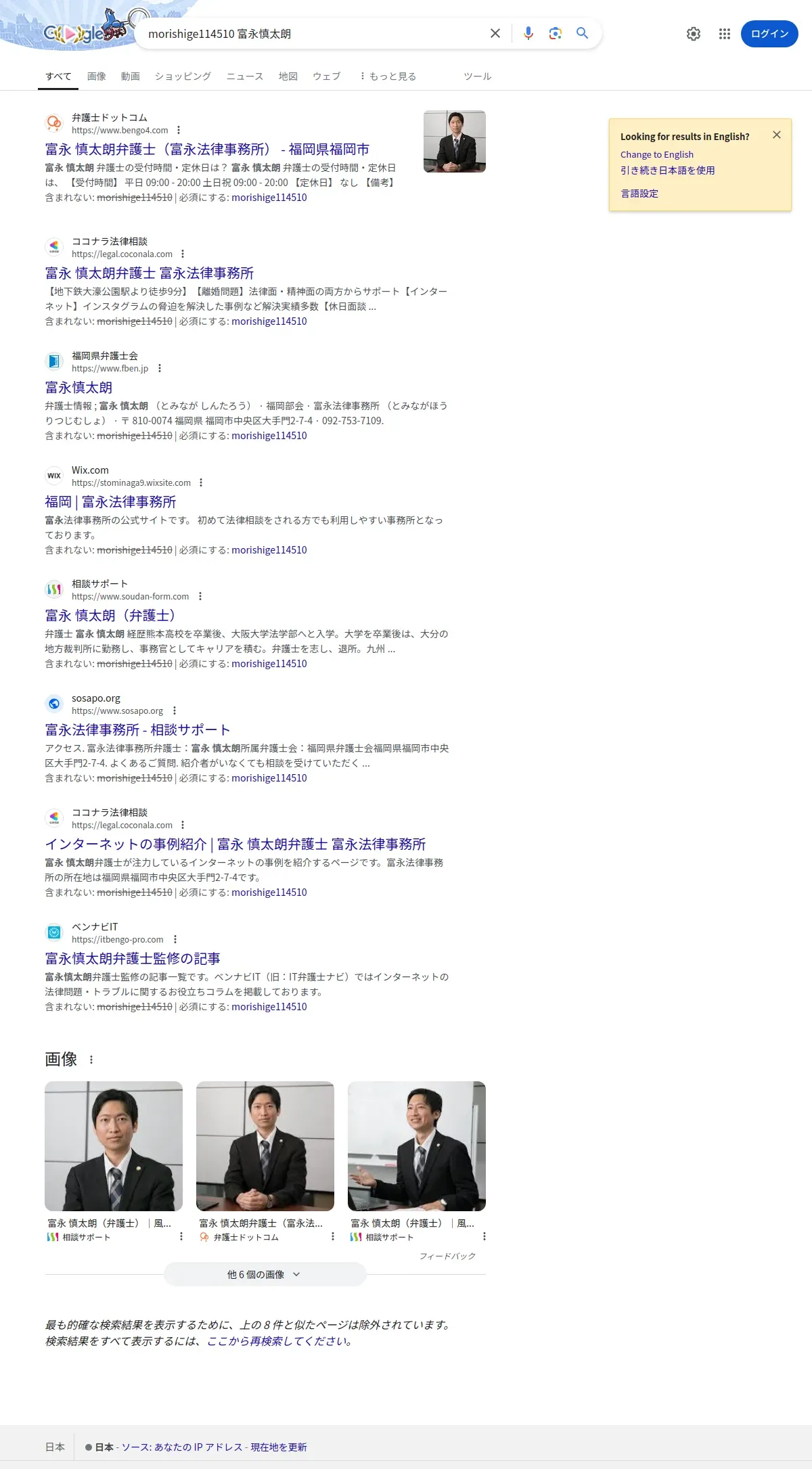Open 富永法律事務所 - 相談サポート result
812x1469 pixels.
click(x=138, y=730)
